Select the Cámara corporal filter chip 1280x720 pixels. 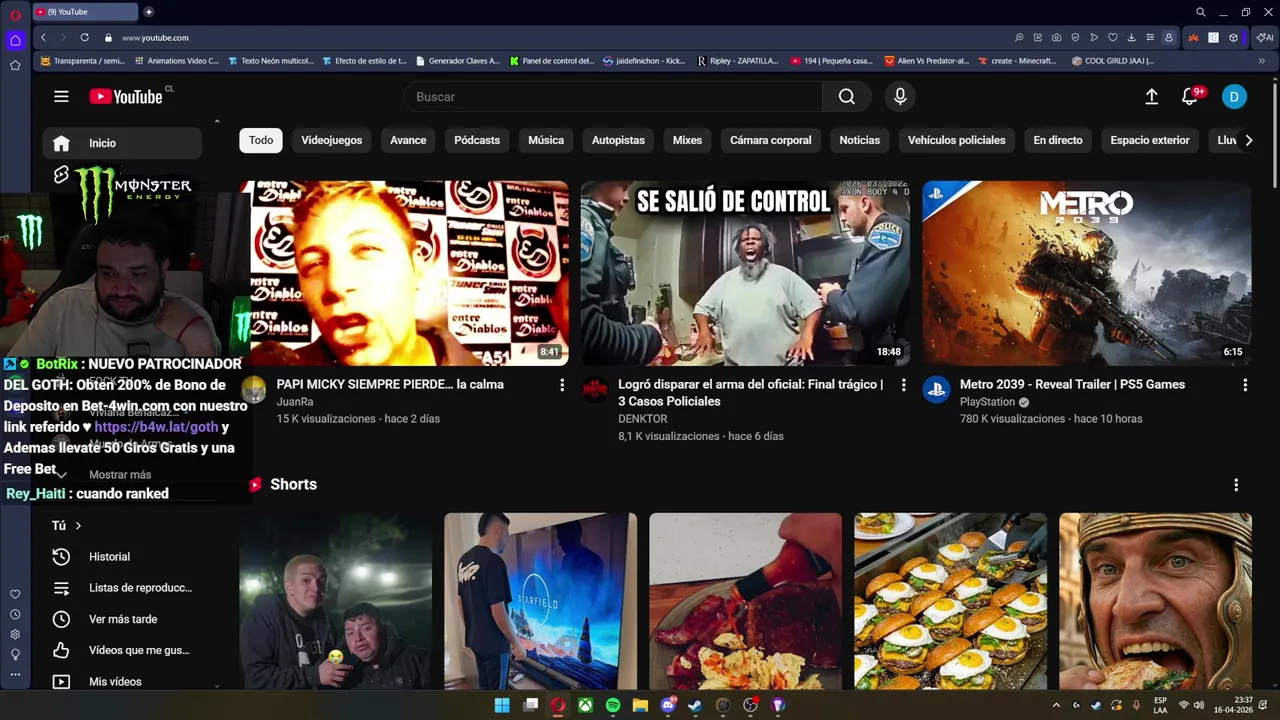tap(771, 140)
